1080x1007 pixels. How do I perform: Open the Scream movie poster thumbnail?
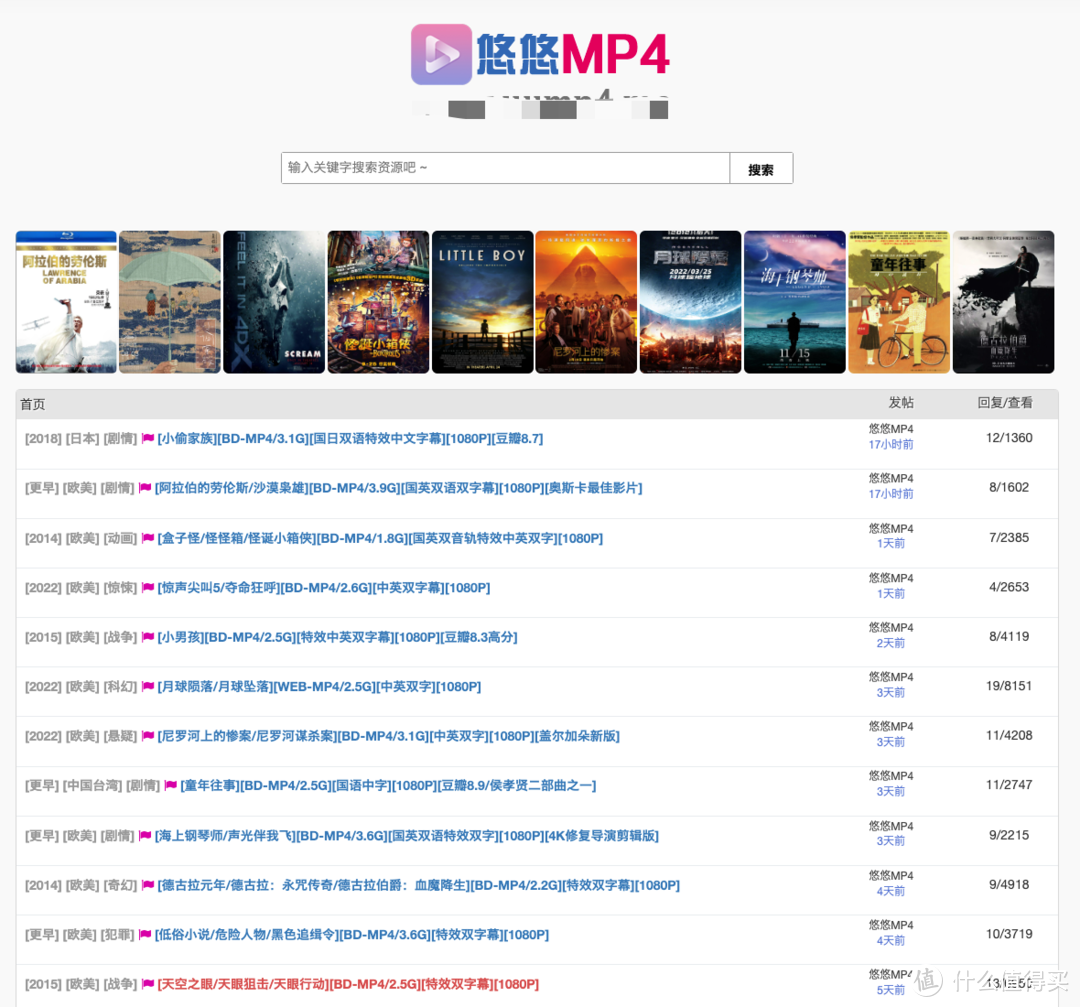coord(274,302)
